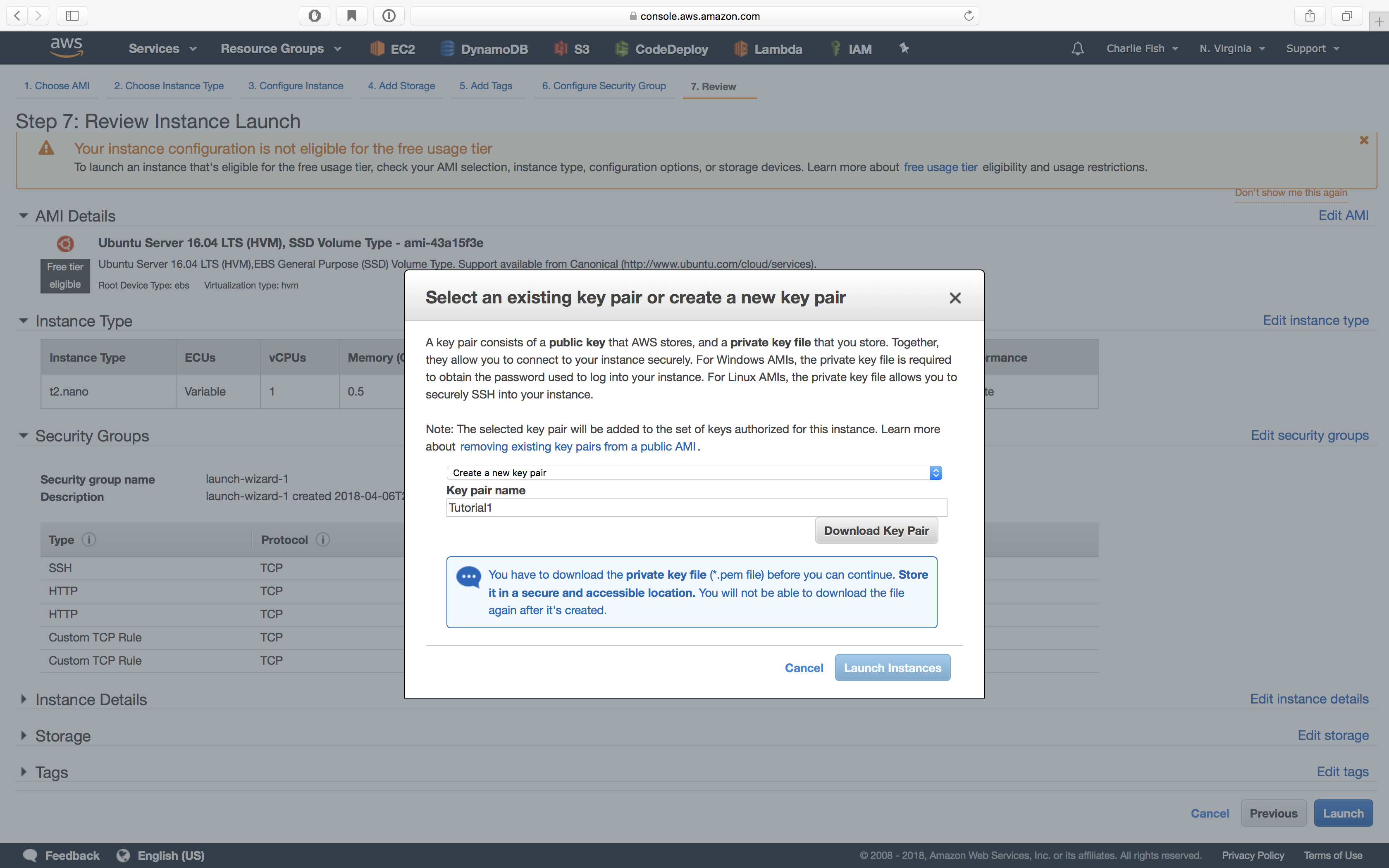Click the AWS notifications bell icon
The width and height of the screenshot is (1389, 868).
(x=1078, y=47)
